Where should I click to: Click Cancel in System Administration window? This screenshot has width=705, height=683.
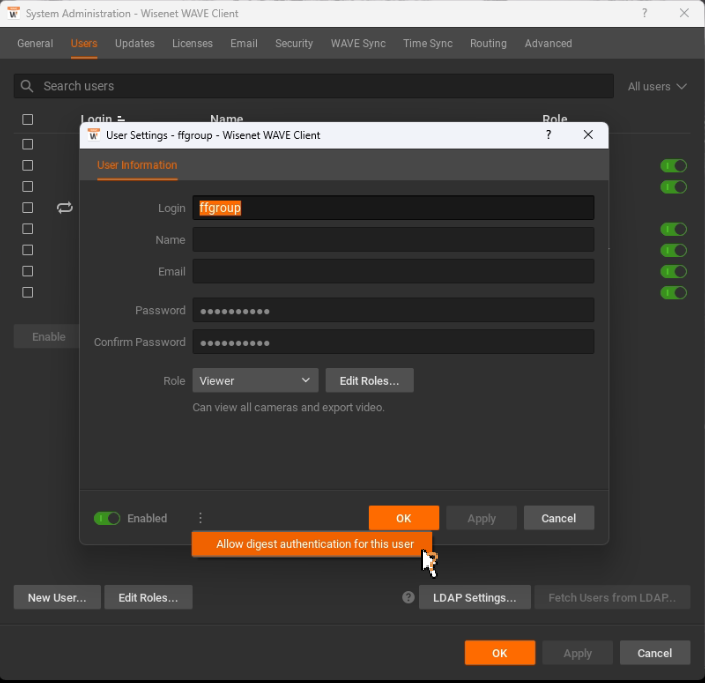coord(655,652)
